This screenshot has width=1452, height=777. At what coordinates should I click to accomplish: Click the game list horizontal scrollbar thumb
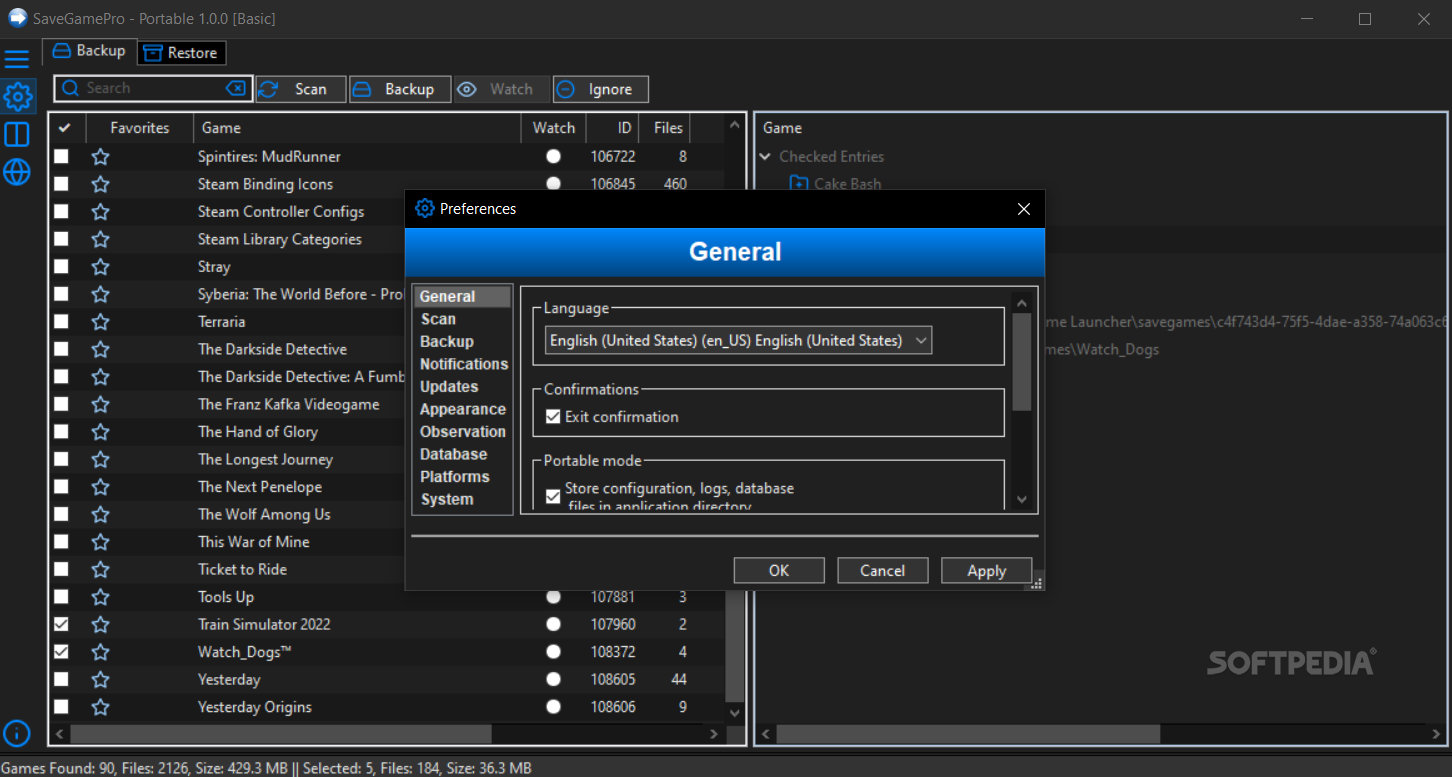(283, 733)
